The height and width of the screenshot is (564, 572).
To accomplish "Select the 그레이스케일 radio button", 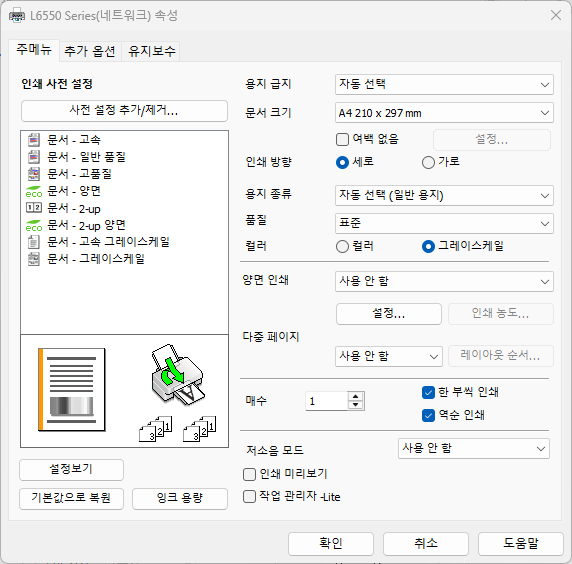I will 428,247.
